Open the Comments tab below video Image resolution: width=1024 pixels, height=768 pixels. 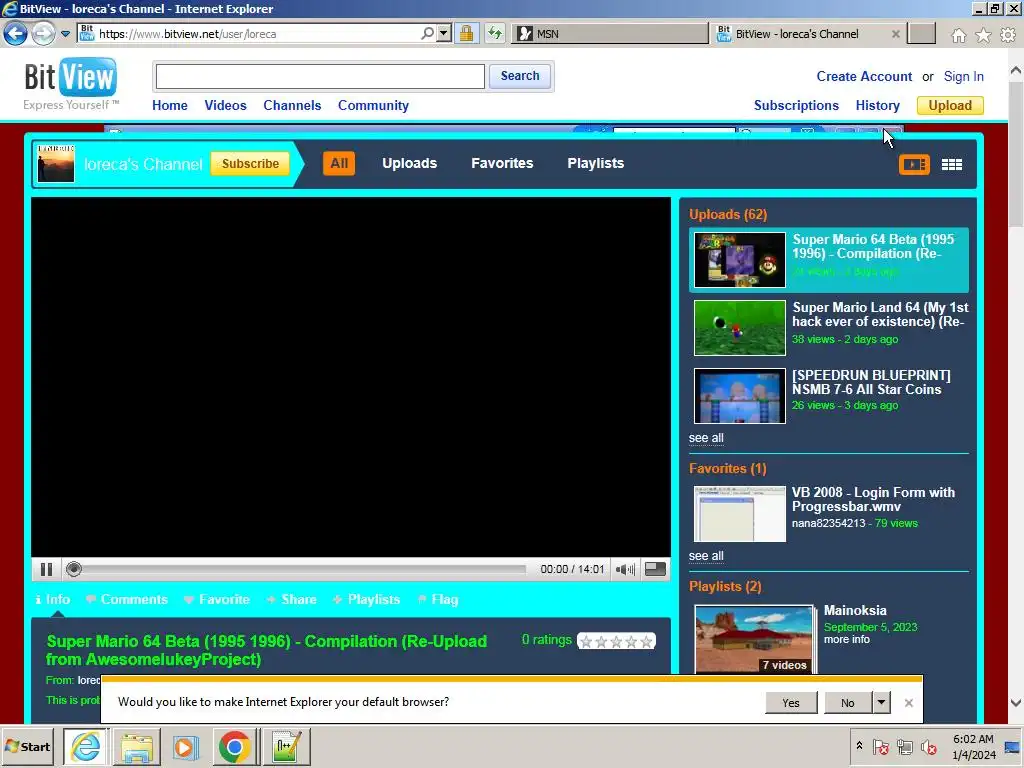coord(127,600)
